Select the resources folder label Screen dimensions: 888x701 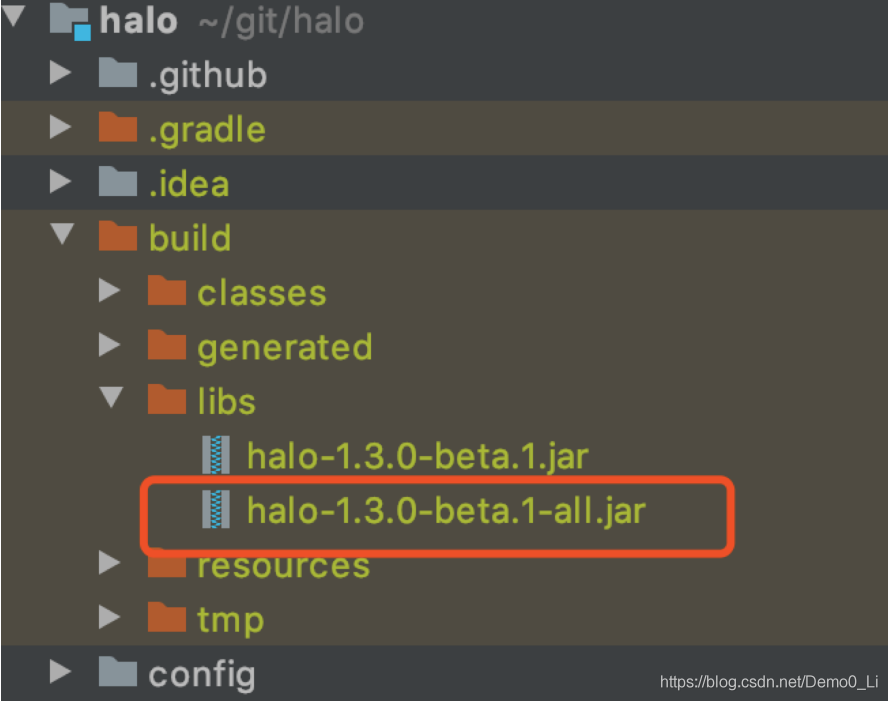click(x=284, y=566)
